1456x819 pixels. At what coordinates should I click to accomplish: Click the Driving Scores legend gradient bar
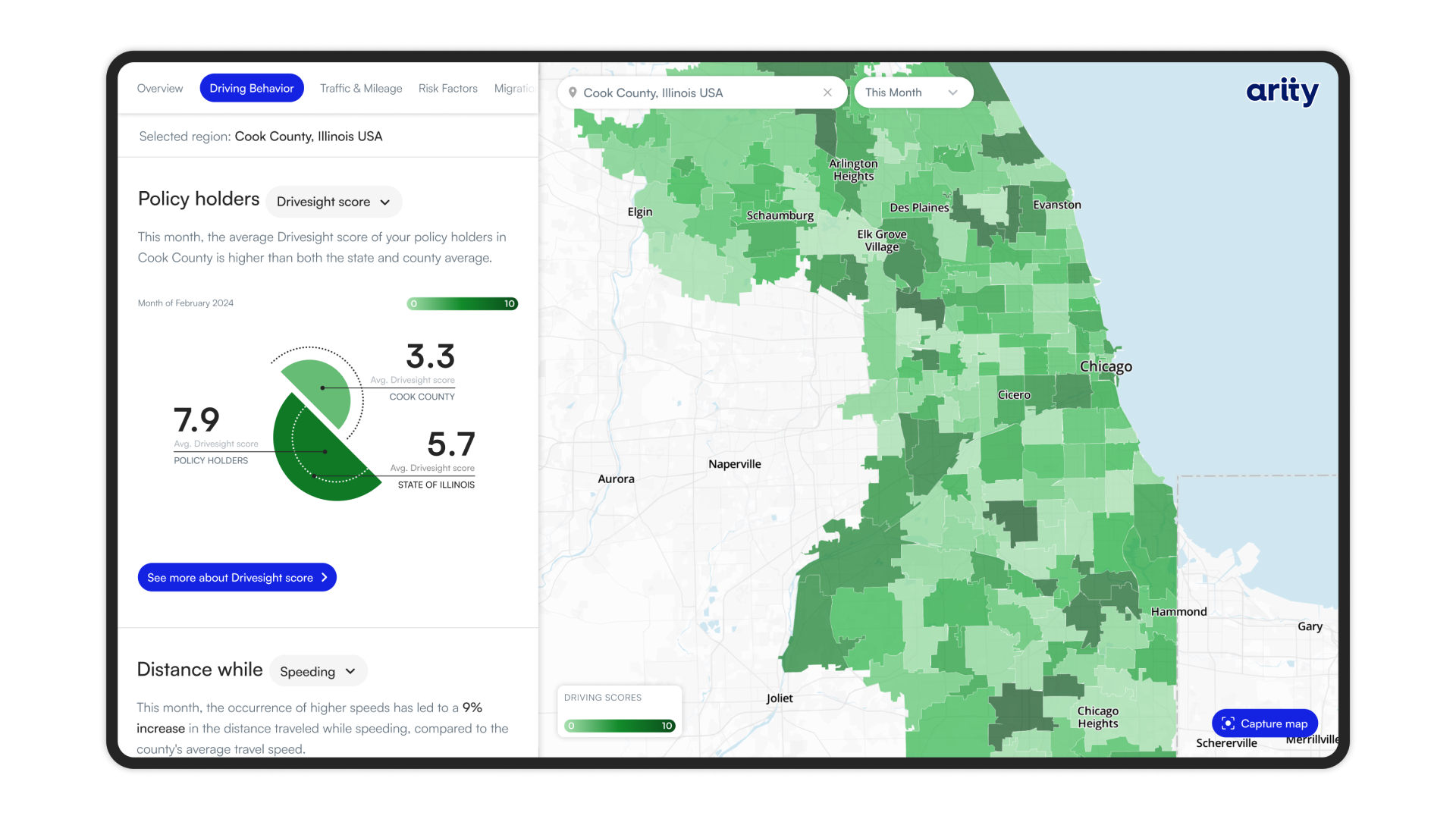(619, 726)
